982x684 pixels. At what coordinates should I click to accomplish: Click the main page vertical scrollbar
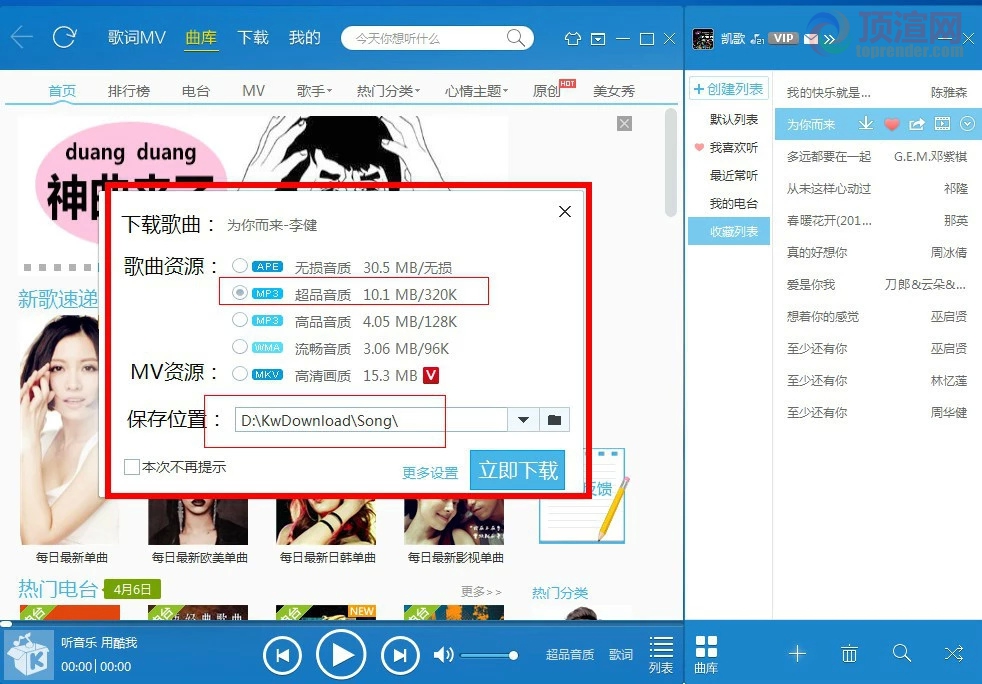pos(671,163)
